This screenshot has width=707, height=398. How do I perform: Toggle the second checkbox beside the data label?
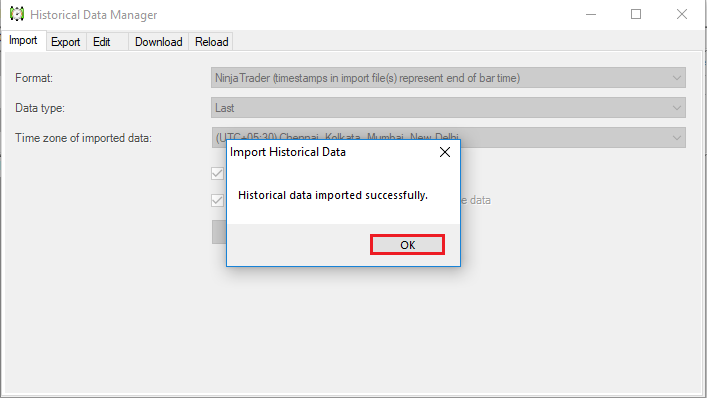pos(217,200)
